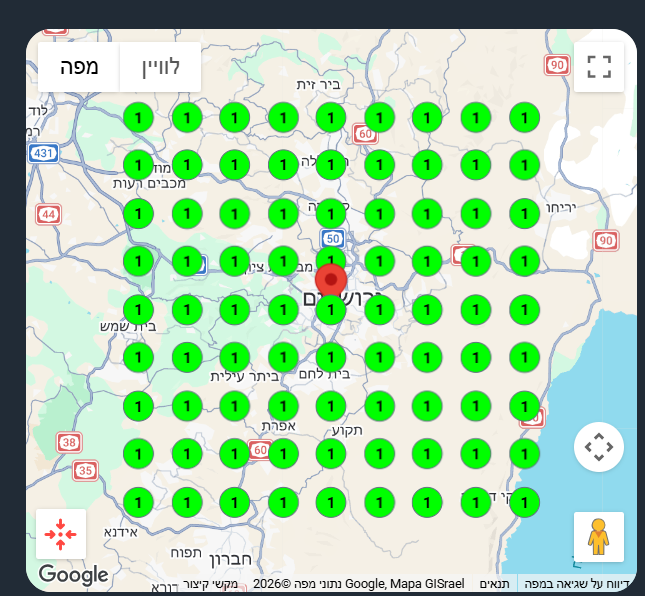Click the תקוע label

347,430
